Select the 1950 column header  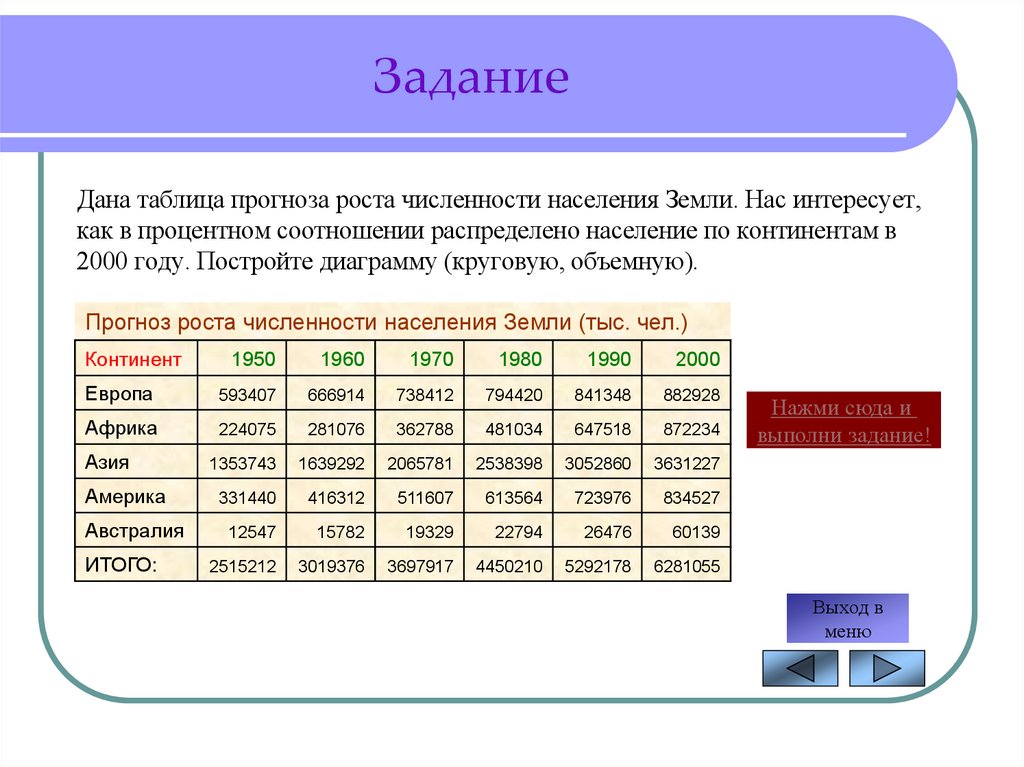pyautogui.click(x=242, y=358)
